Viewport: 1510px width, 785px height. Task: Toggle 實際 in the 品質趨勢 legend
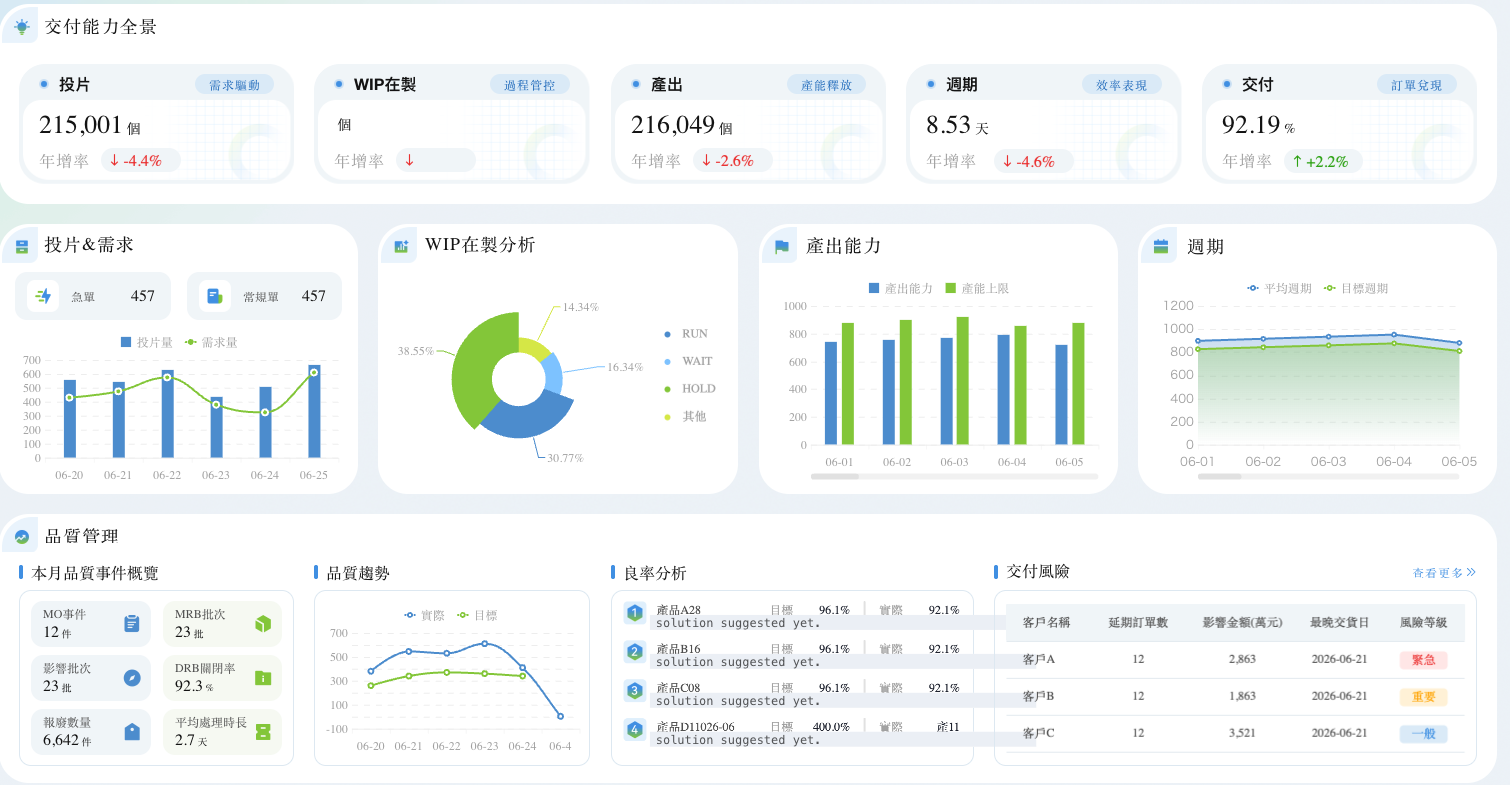[424, 615]
